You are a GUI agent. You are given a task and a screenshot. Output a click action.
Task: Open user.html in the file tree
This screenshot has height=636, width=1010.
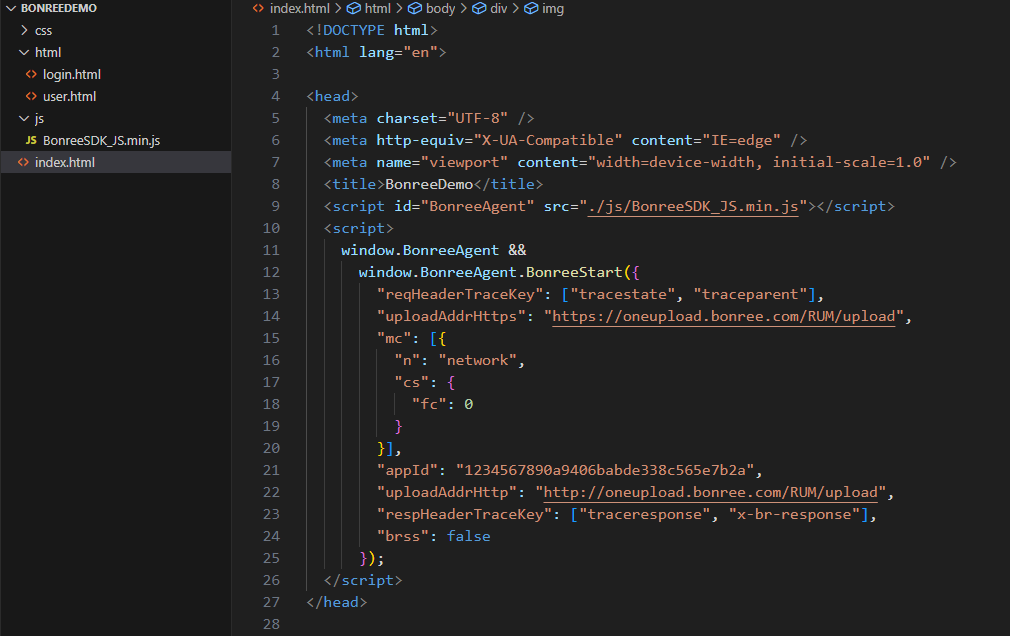pos(69,96)
